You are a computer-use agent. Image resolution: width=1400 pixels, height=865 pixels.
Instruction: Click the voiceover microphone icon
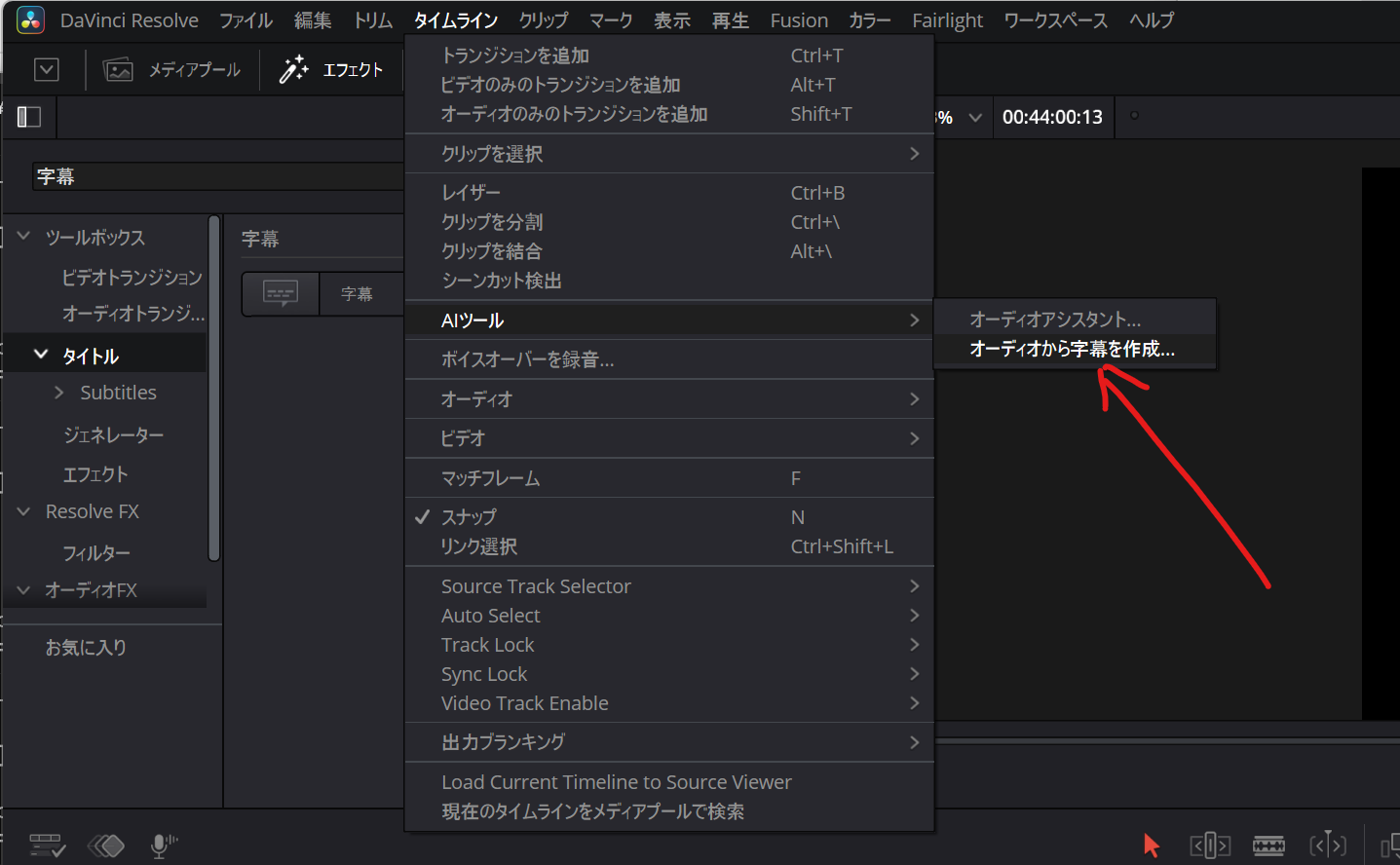(x=163, y=845)
